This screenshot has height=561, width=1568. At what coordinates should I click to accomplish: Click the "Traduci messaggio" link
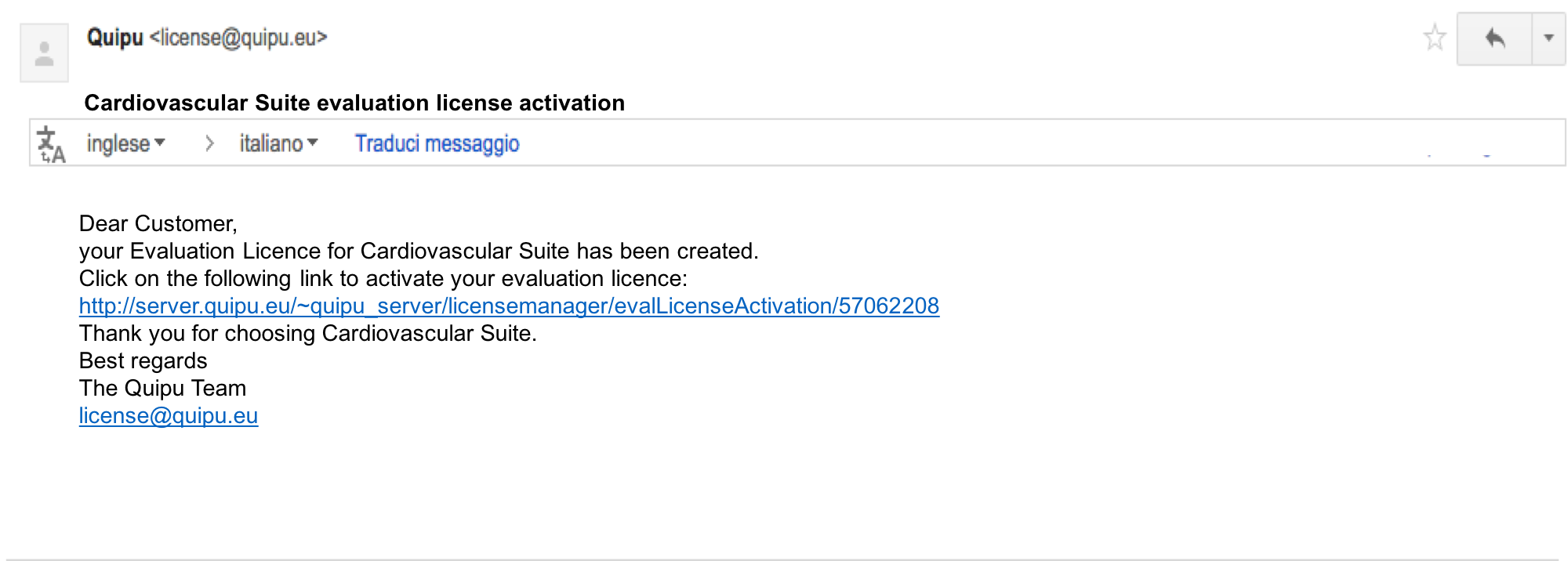pos(437,143)
